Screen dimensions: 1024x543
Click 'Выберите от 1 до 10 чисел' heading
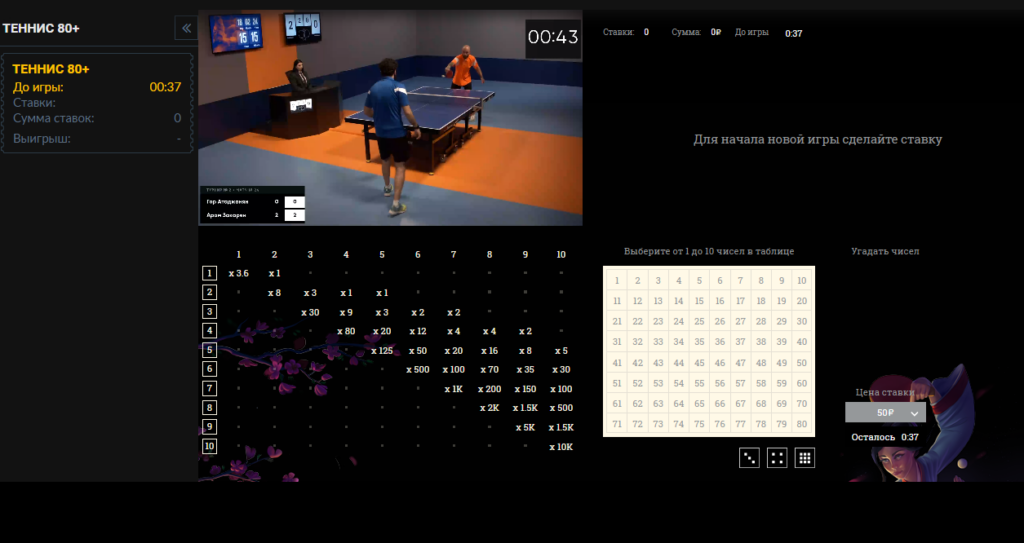pos(709,251)
